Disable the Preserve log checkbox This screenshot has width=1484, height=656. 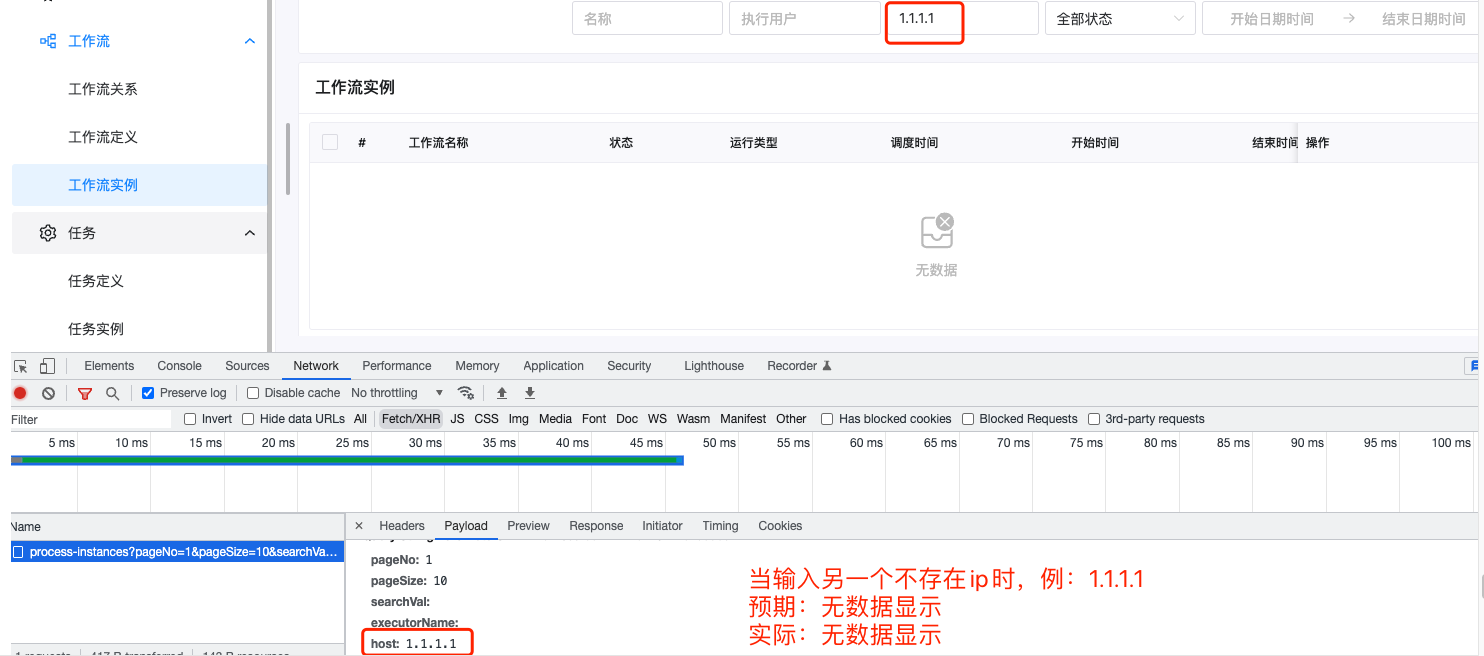coord(146,392)
